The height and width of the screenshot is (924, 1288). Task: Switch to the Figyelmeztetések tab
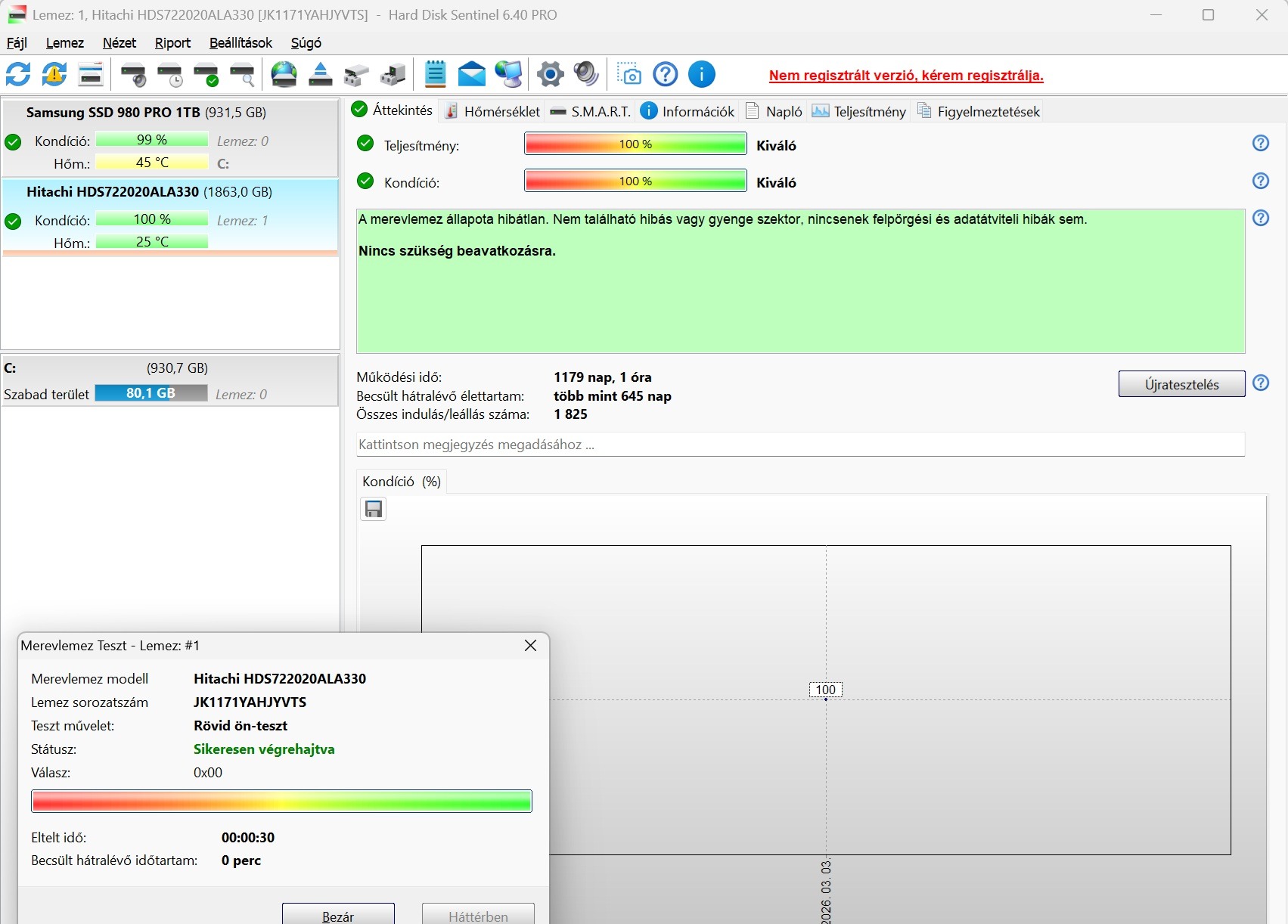[979, 111]
